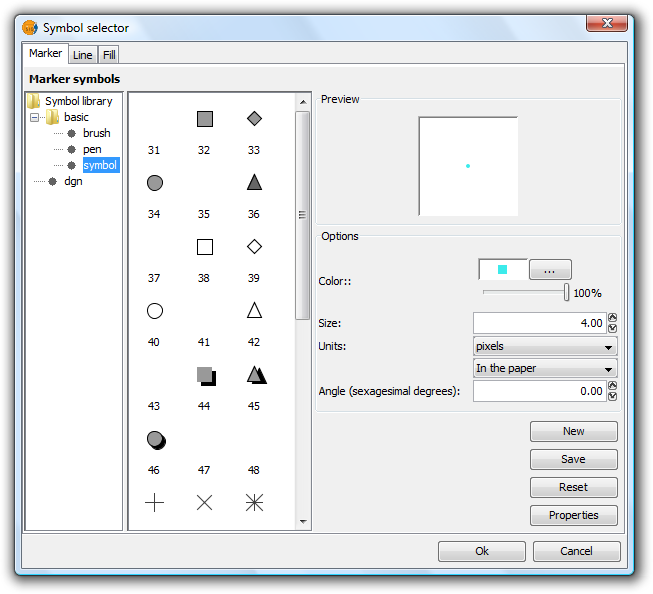The height and width of the screenshot is (594, 653).
Task: Switch to the Fill tab
Action: (x=109, y=55)
